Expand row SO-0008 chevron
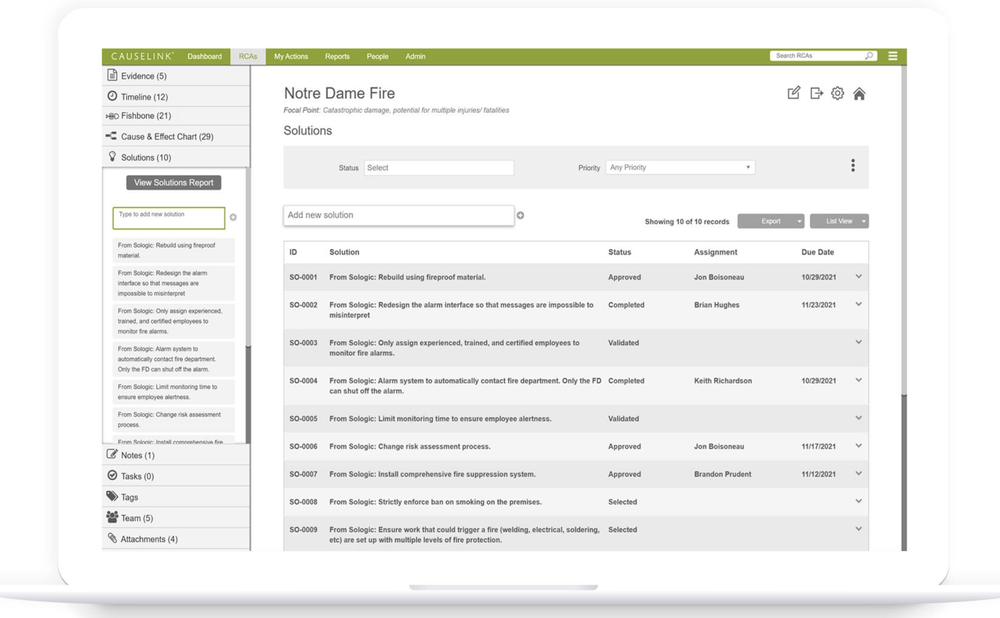Viewport: 1000px width, 618px height. [858, 501]
